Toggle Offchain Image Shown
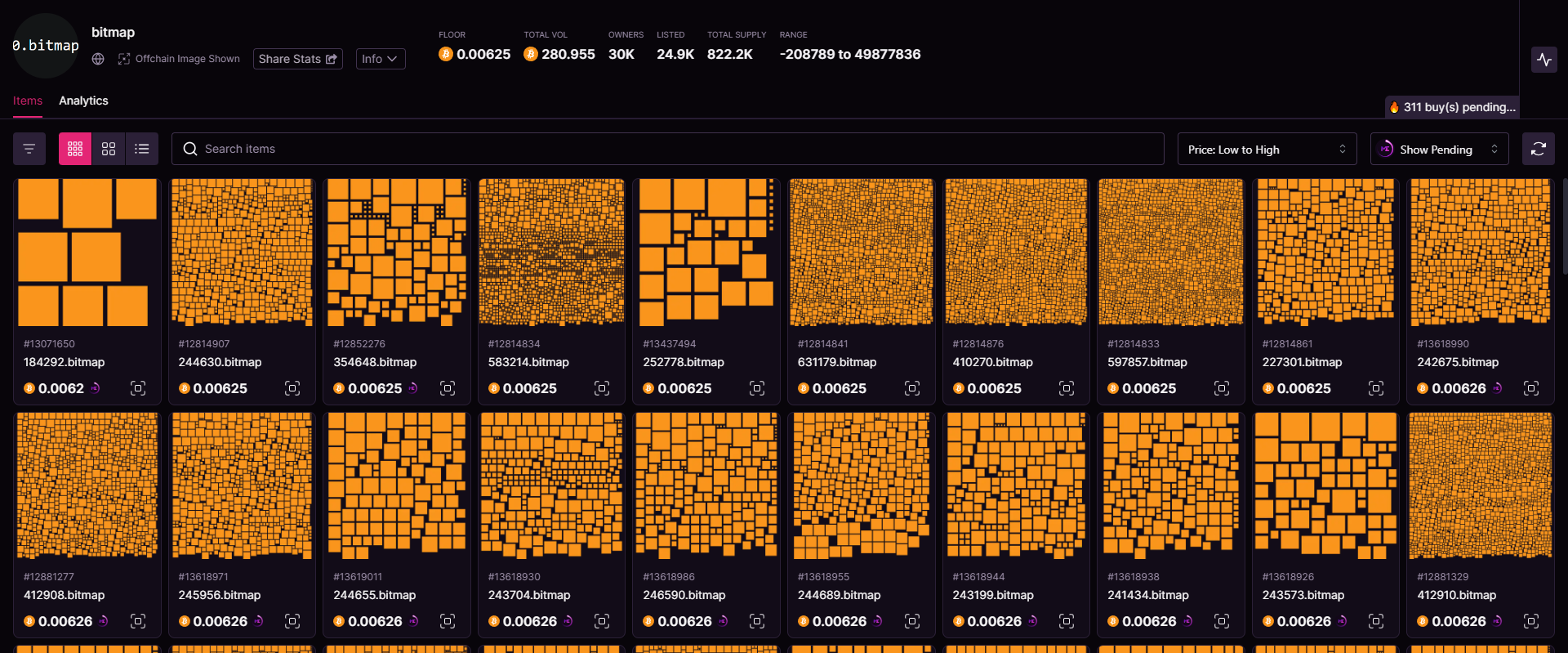Viewport: 1568px width, 653px height. click(179, 59)
